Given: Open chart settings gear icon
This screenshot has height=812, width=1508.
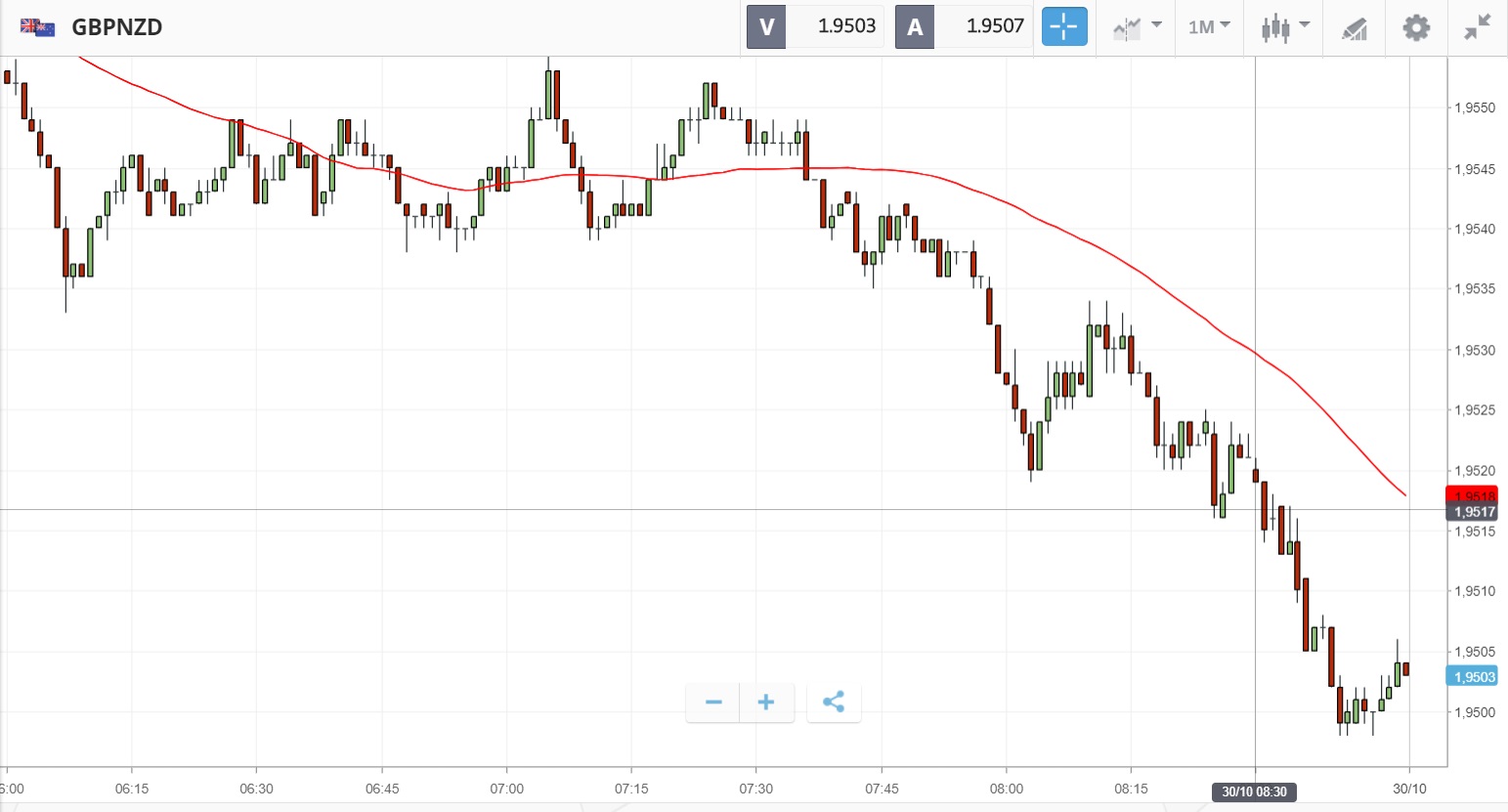Looking at the screenshot, I should pos(1416,27).
